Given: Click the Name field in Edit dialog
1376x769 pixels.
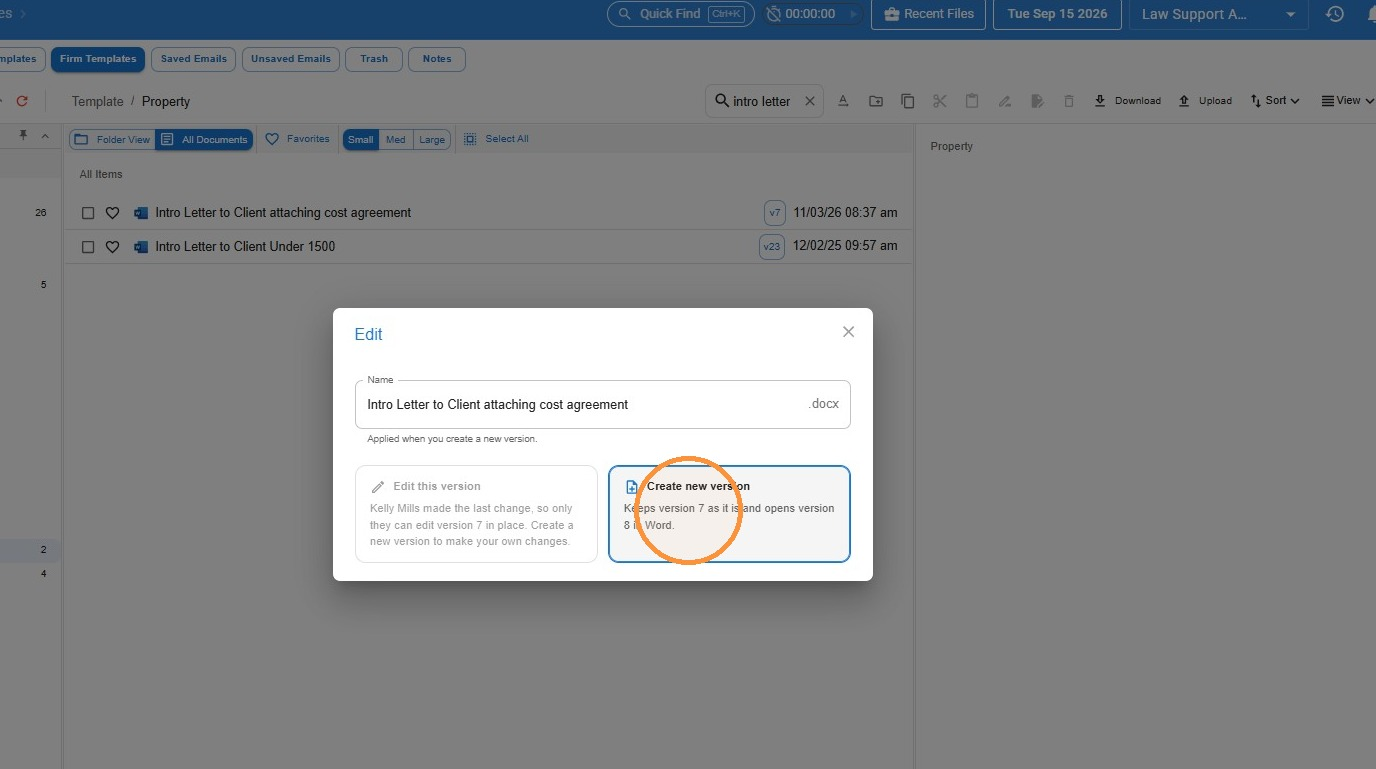Looking at the screenshot, I should coord(602,404).
